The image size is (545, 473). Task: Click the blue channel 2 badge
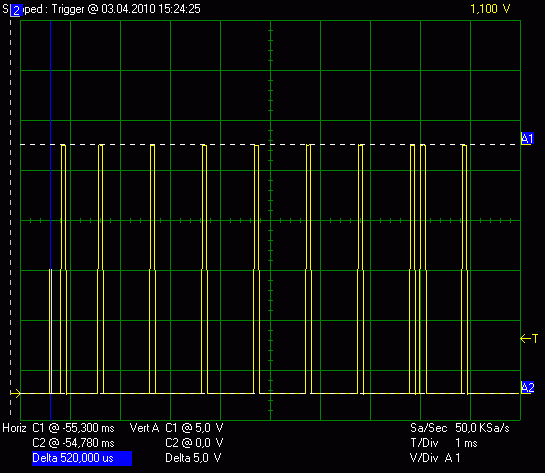click(16, 10)
